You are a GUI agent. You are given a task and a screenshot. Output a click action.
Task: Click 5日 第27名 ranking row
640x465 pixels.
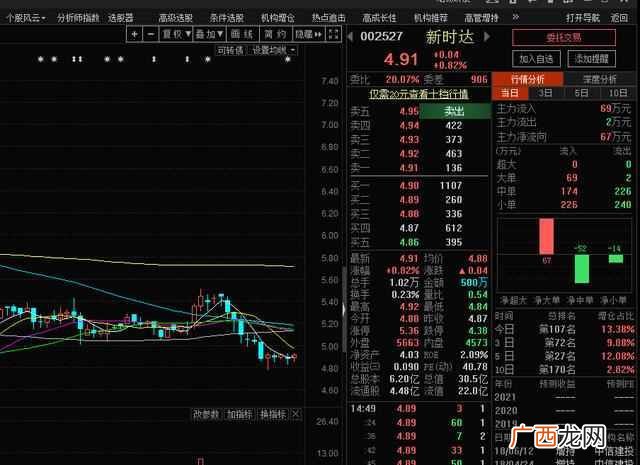coord(565,356)
